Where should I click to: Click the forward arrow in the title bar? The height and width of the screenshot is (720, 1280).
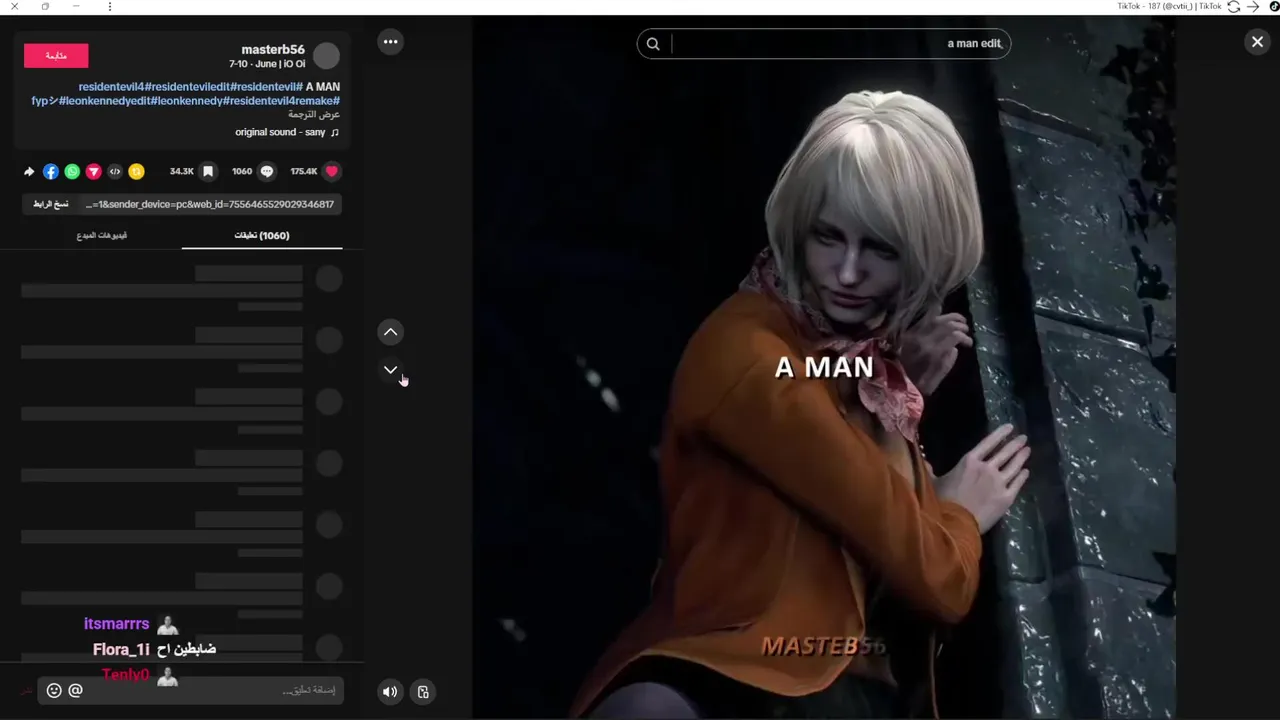point(1253,6)
